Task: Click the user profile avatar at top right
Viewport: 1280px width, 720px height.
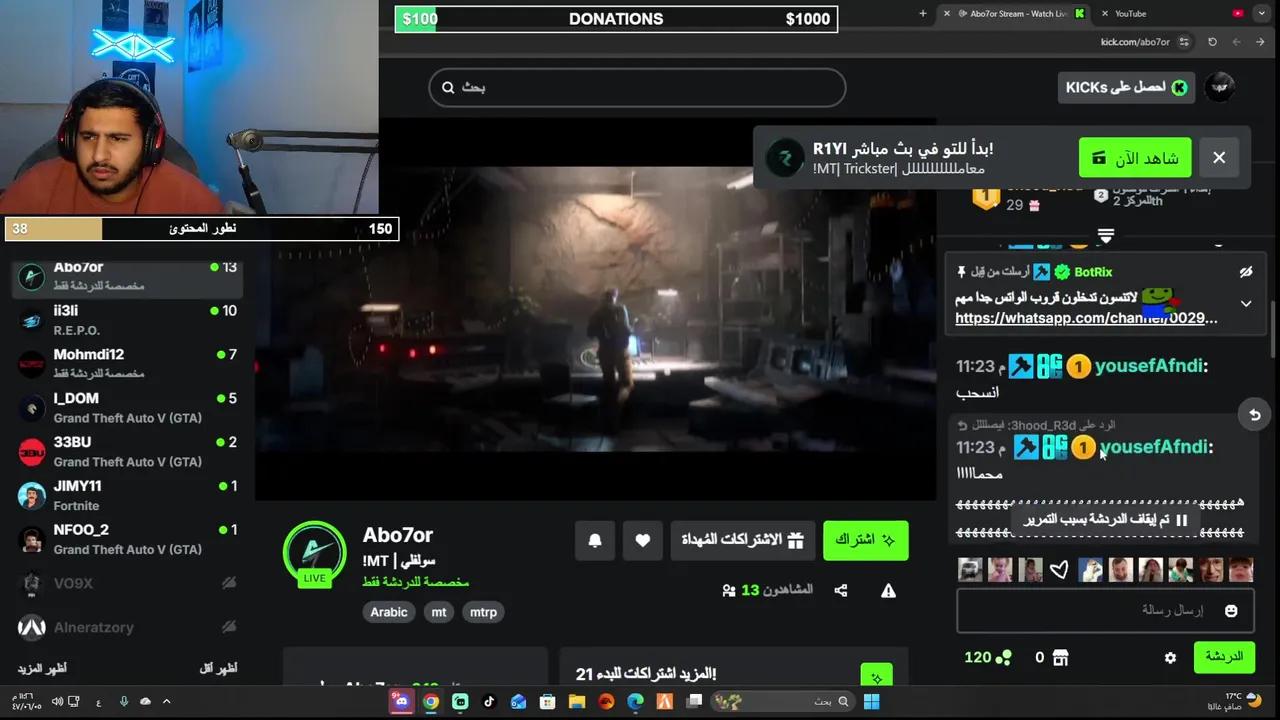Action: [1219, 87]
